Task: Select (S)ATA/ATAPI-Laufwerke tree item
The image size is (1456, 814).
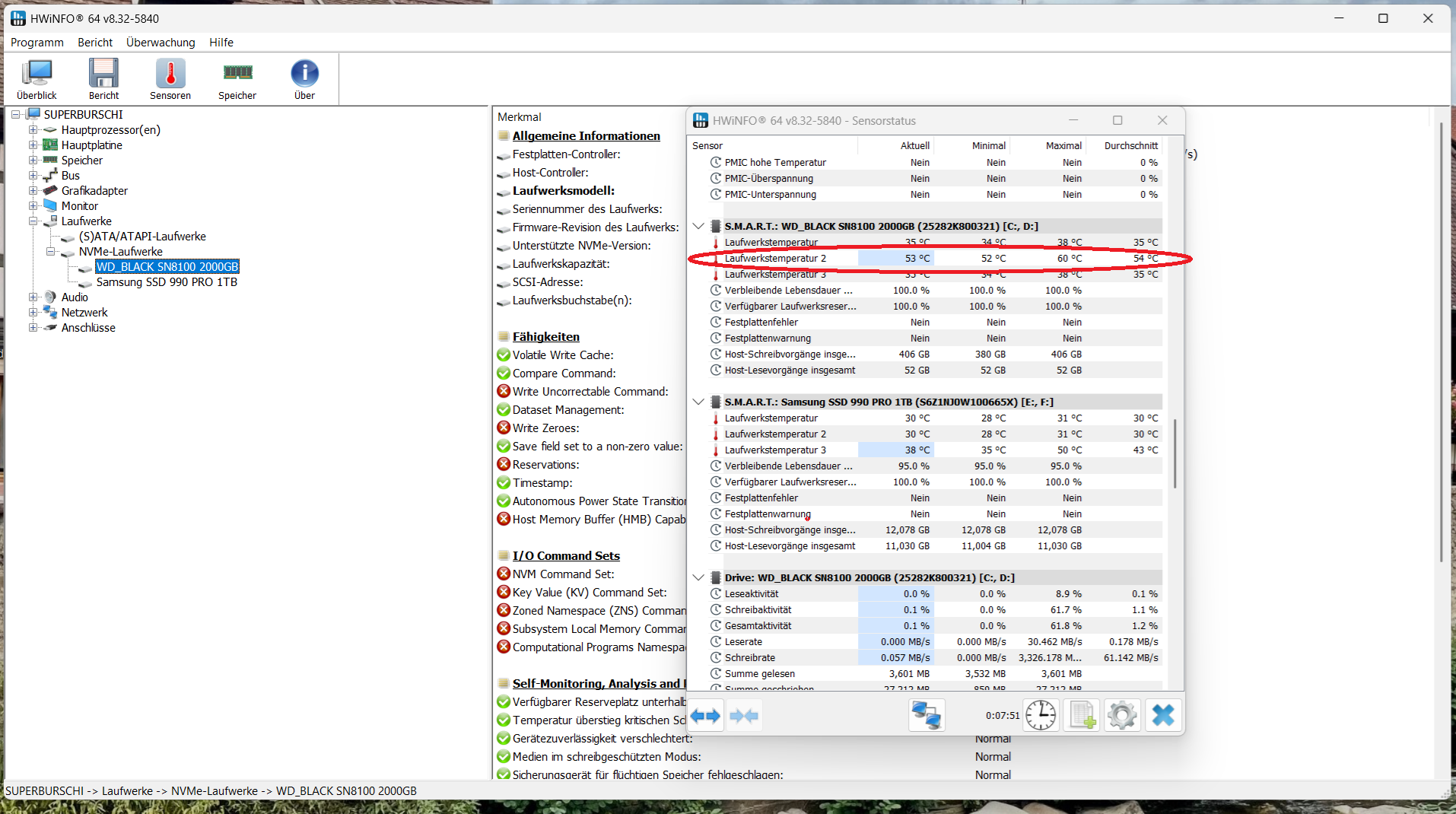Action: pos(142,237)
